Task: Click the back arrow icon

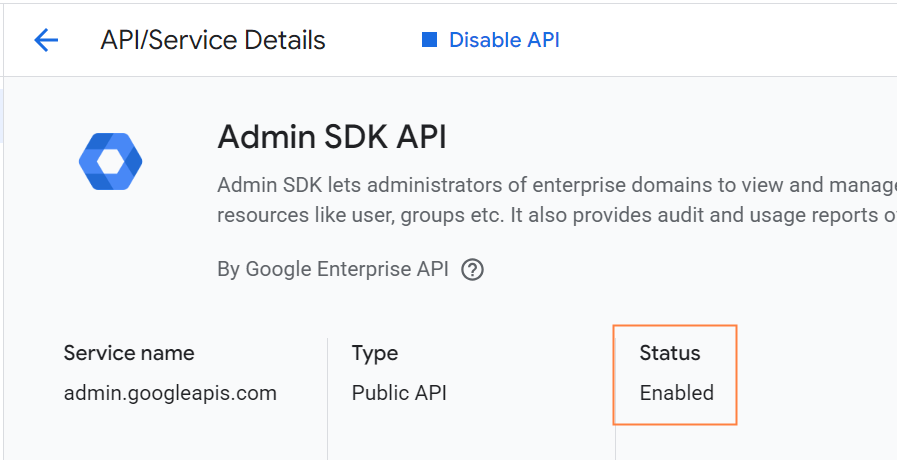Action: coord(46,40)
